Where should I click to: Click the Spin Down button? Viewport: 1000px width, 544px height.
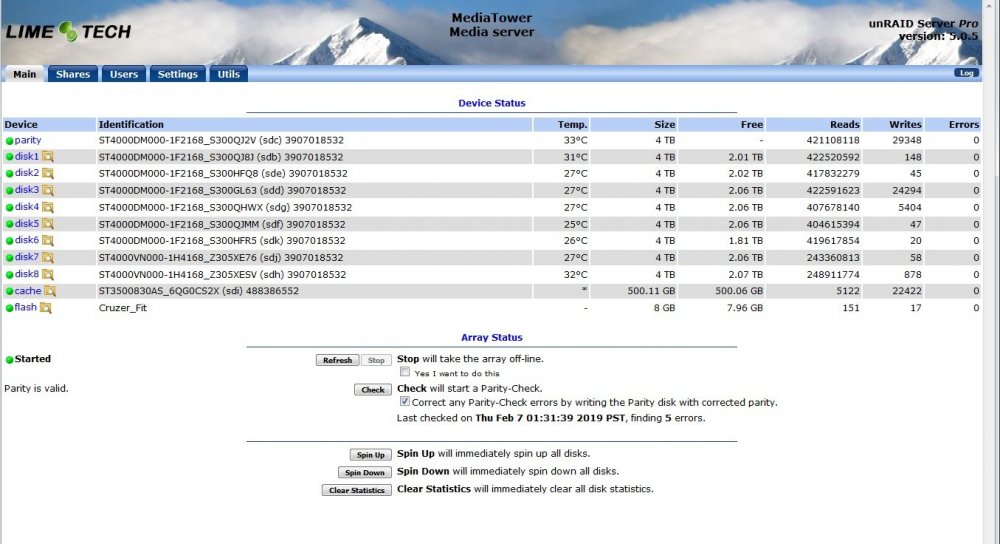365,473
